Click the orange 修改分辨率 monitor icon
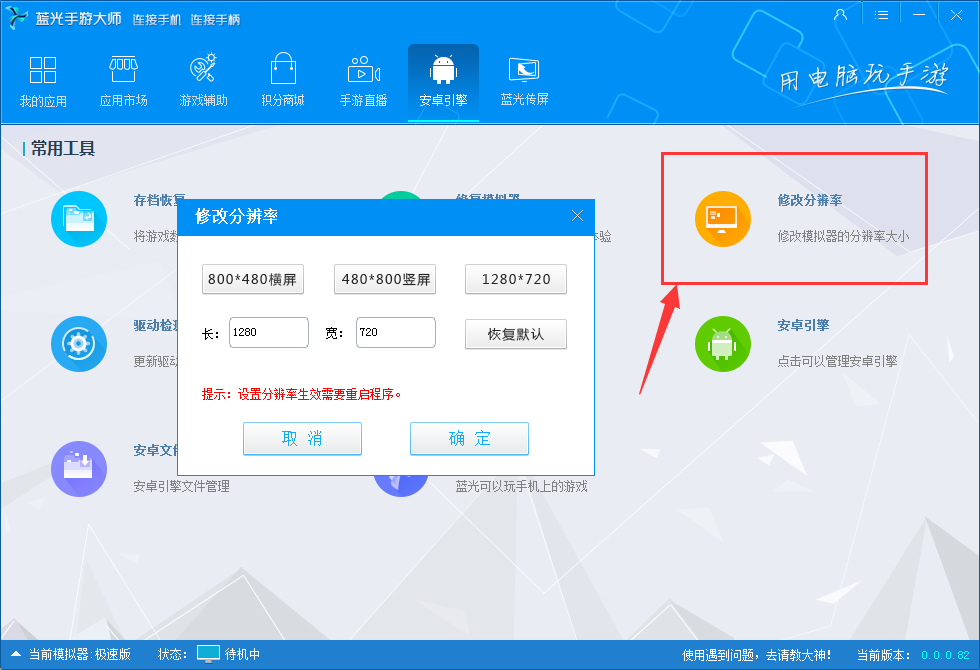The image size is (980, 670). (x=722, y=219)
